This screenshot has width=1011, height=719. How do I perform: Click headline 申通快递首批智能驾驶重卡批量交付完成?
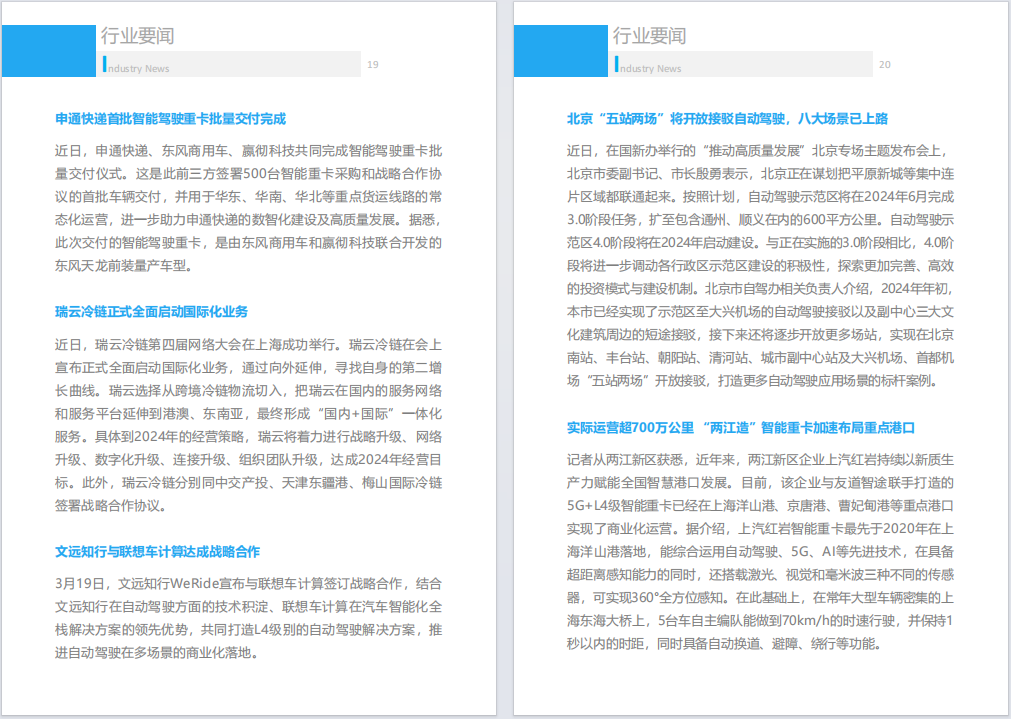pyautogui.click(x=170, y=119)
